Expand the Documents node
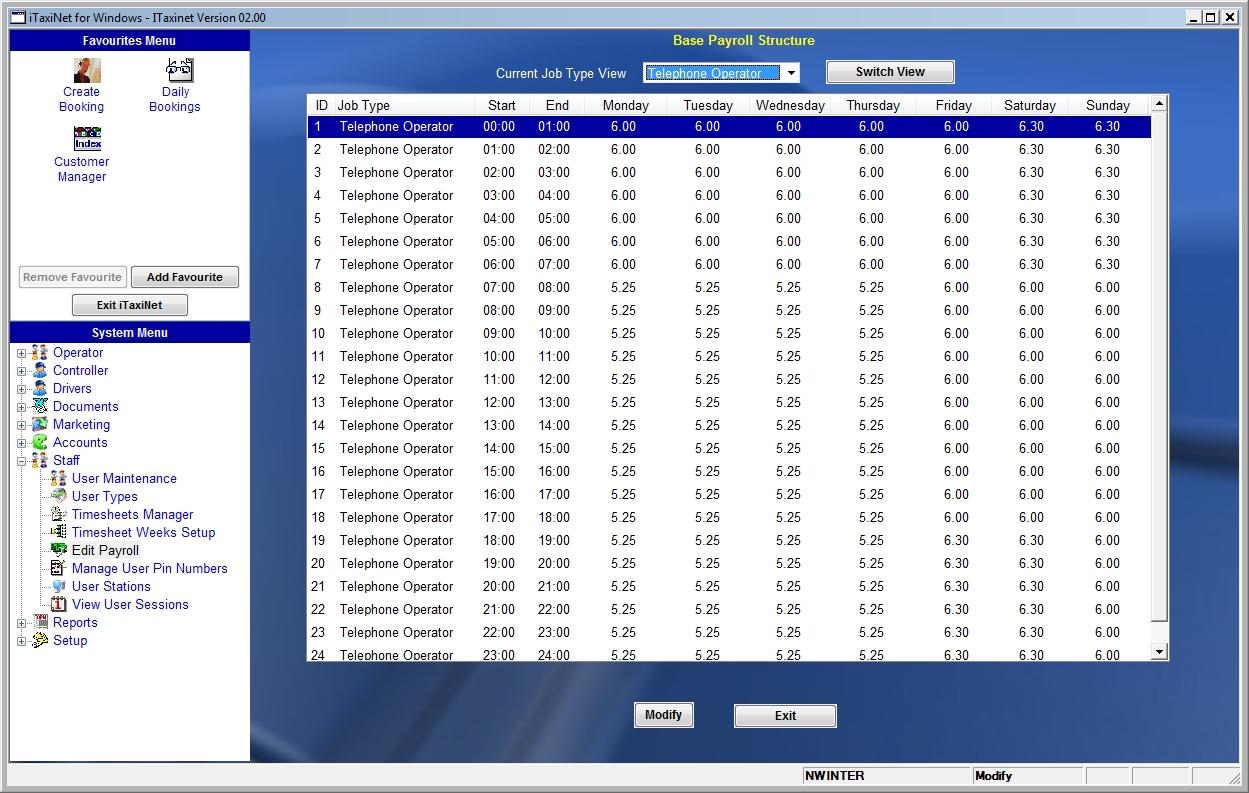 21,407
